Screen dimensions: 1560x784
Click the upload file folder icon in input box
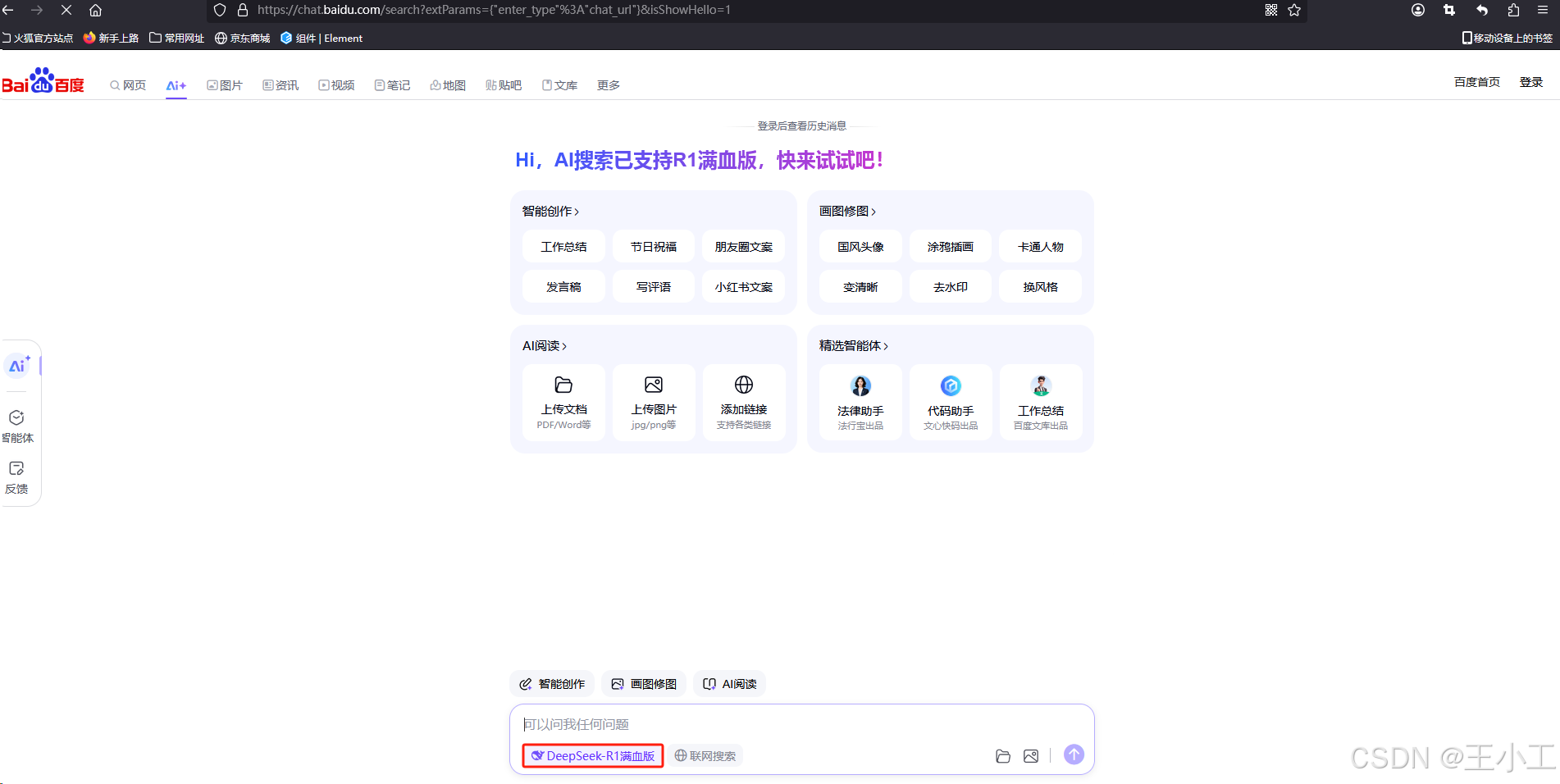(1003, 756)
